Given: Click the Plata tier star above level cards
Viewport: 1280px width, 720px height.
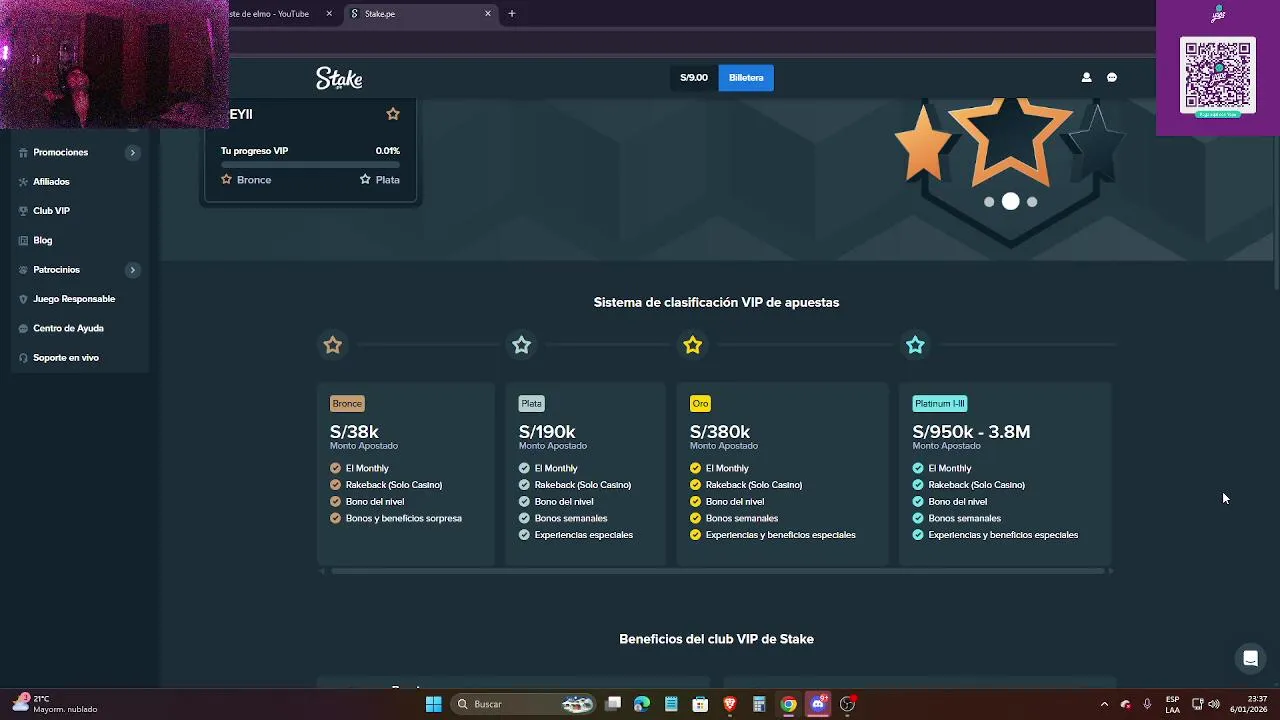Looking at the screenshot, I should tap(521, 345).
